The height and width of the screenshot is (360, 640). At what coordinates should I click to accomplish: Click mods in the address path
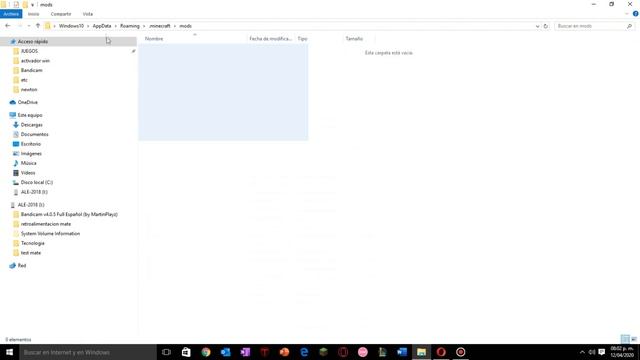tap(185, 26)
